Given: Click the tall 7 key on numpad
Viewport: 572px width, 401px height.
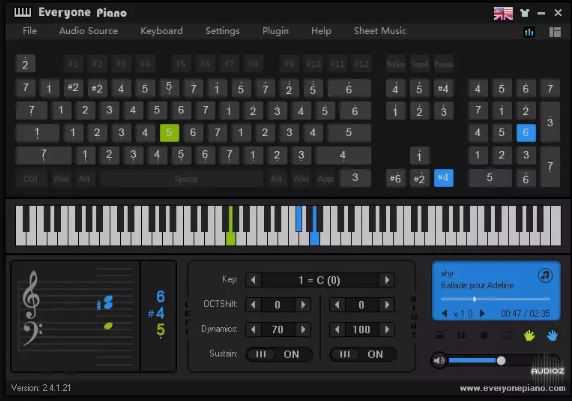Looking at the screenshot, I should tap(550, 167).
